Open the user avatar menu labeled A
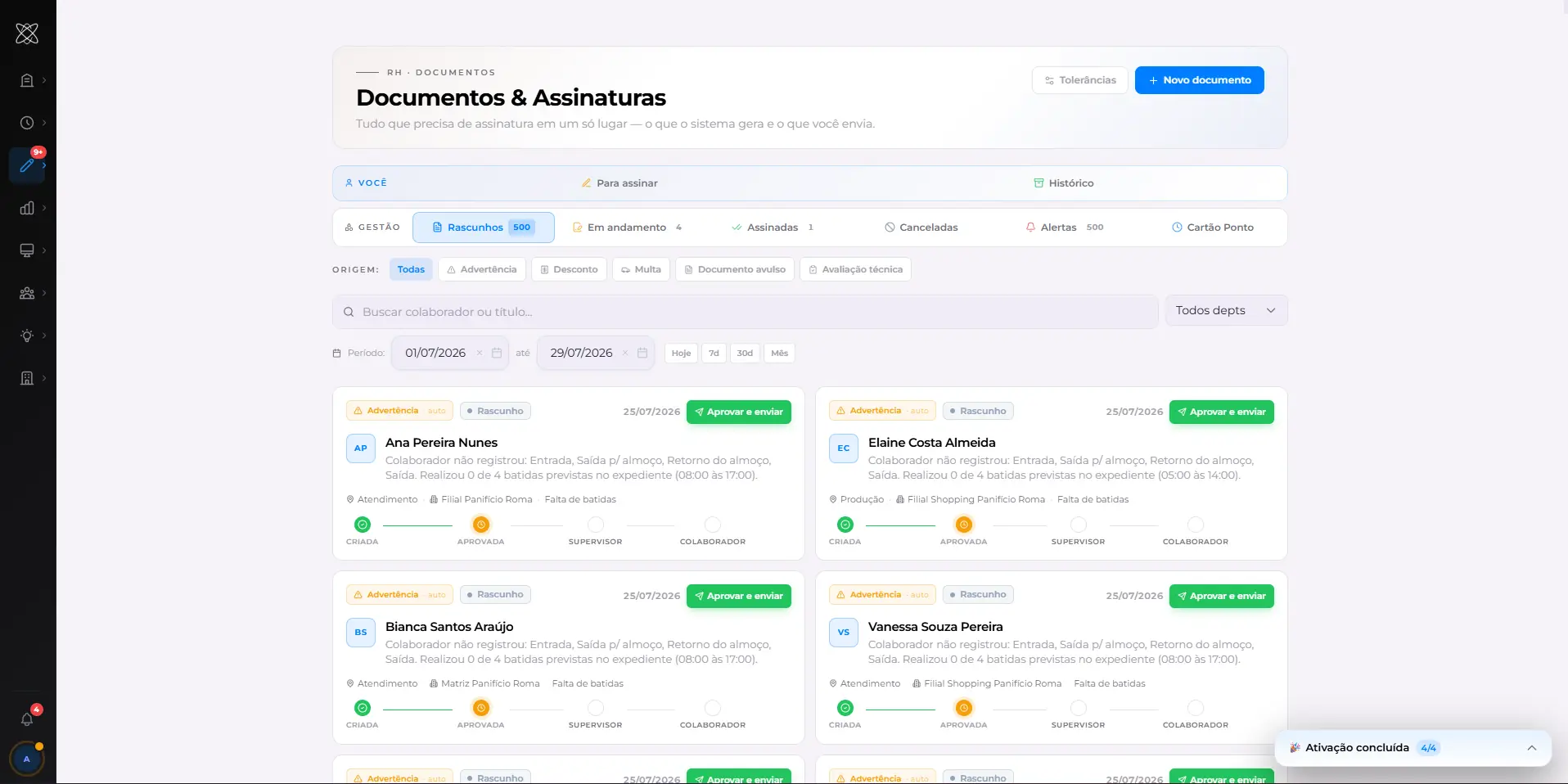The height and width of the screenshot is (784, 1568). (27, 759)
